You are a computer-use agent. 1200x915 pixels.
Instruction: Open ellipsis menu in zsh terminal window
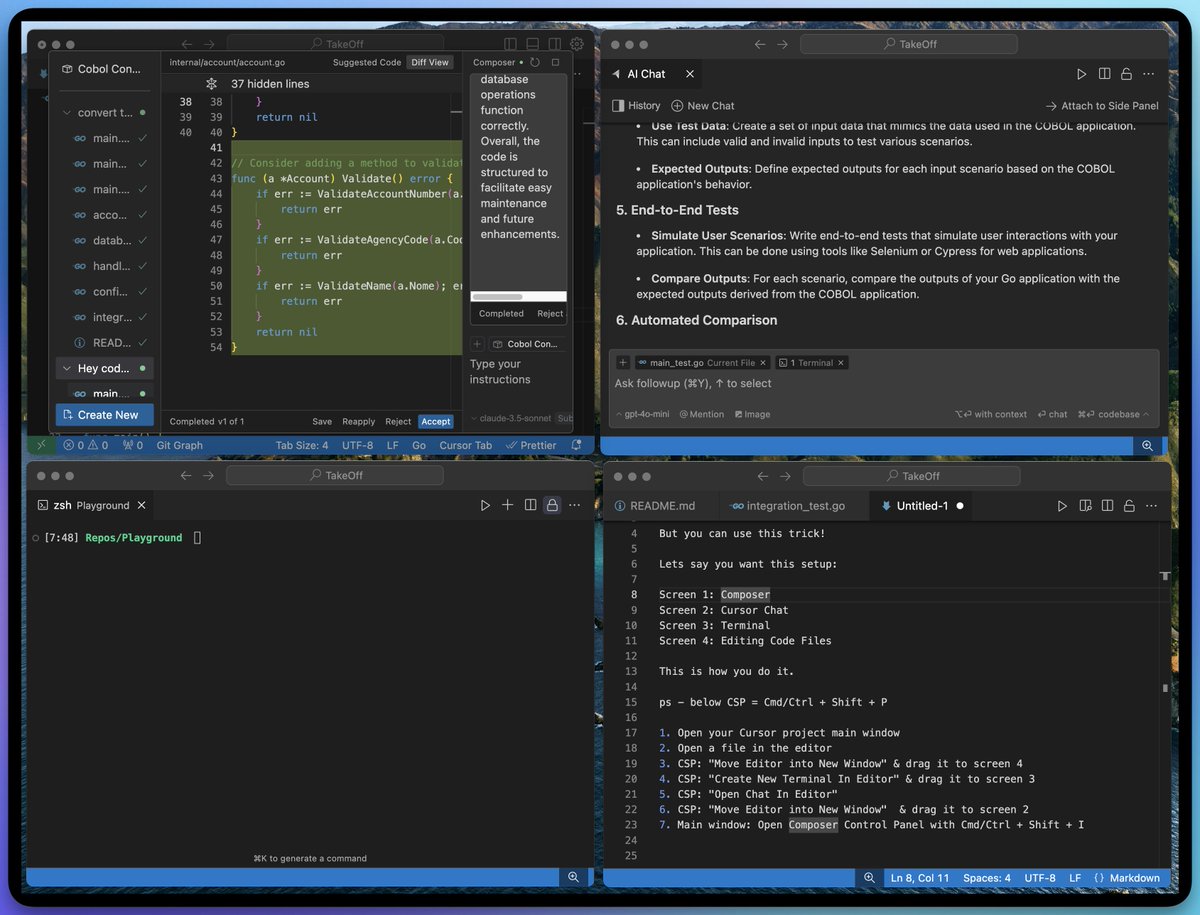coord(575,506)
